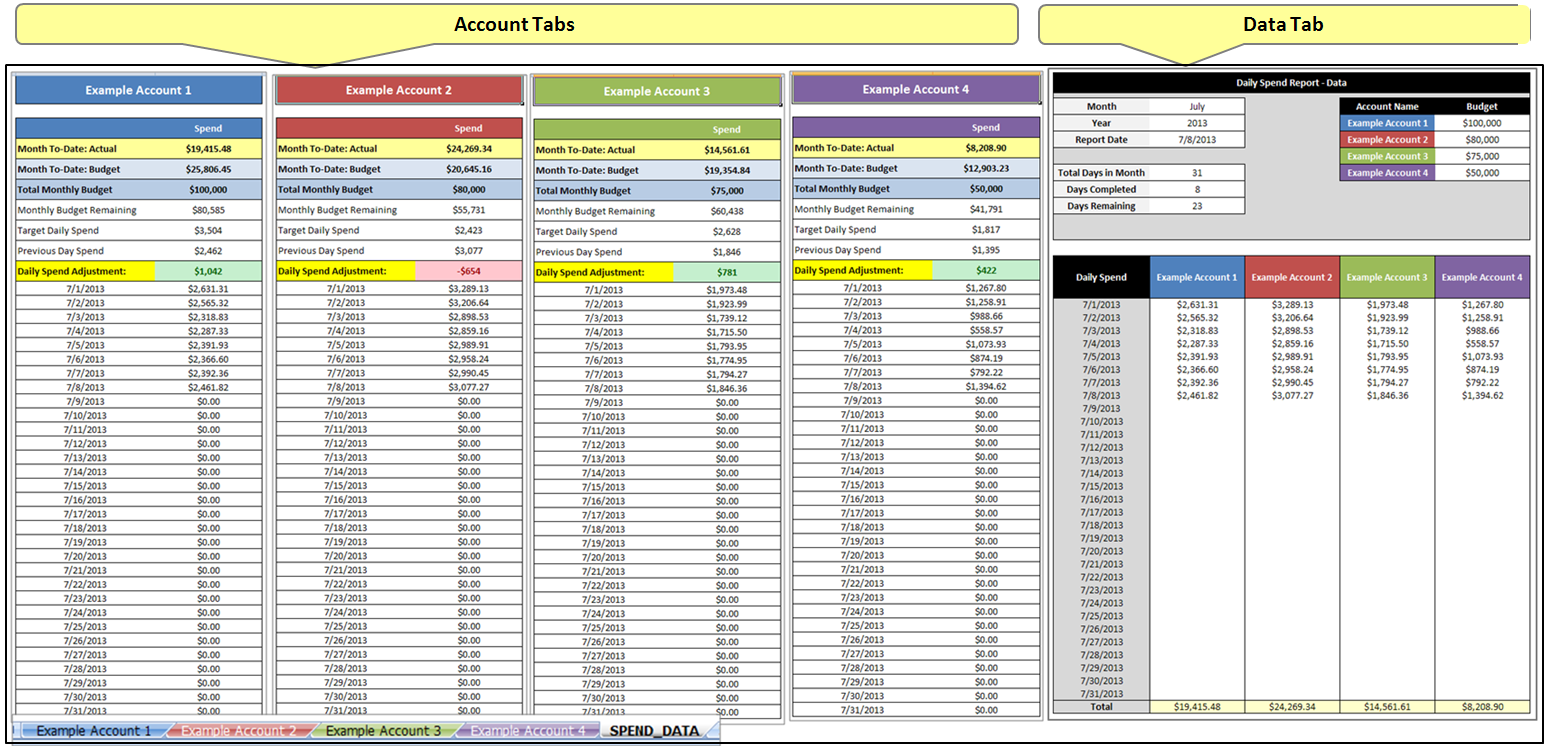The height and width of the screenshot is (746, 1548).
Task: Click $24,269.34 Month To-Date Actual in Account 2 panel
Action: point(468,148)
